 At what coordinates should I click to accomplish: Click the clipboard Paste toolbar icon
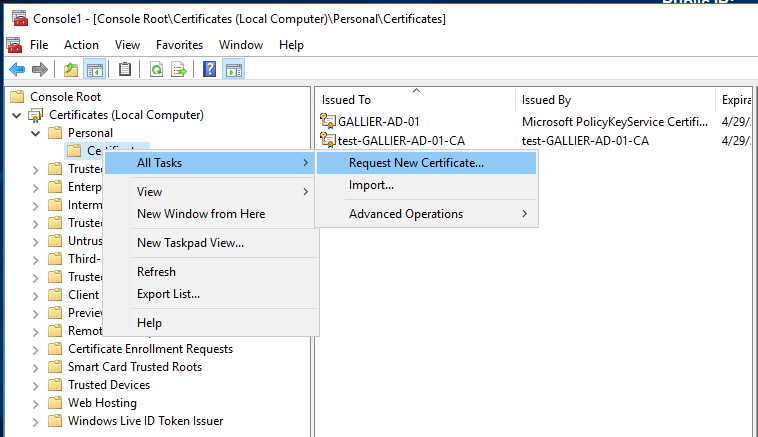pyautogui.click(x=125, y=70)
